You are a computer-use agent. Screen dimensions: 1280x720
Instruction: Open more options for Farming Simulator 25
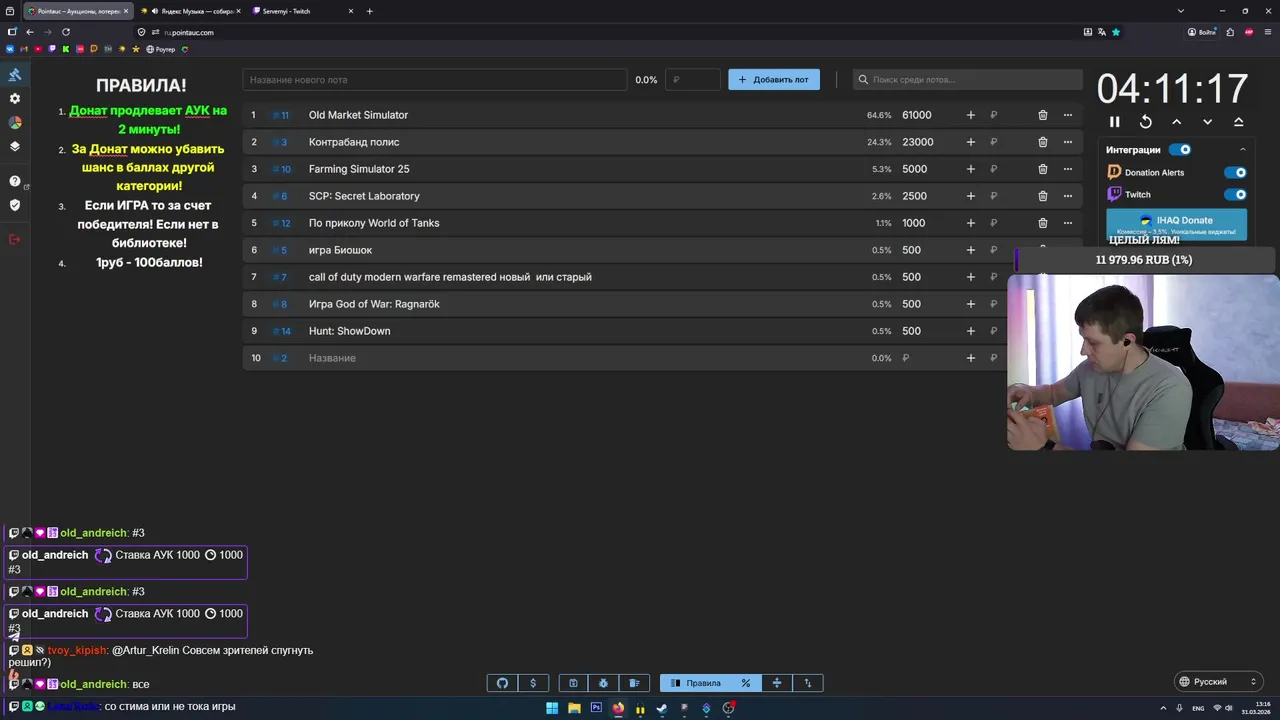pyautogui.click(x=1067, y=169)
